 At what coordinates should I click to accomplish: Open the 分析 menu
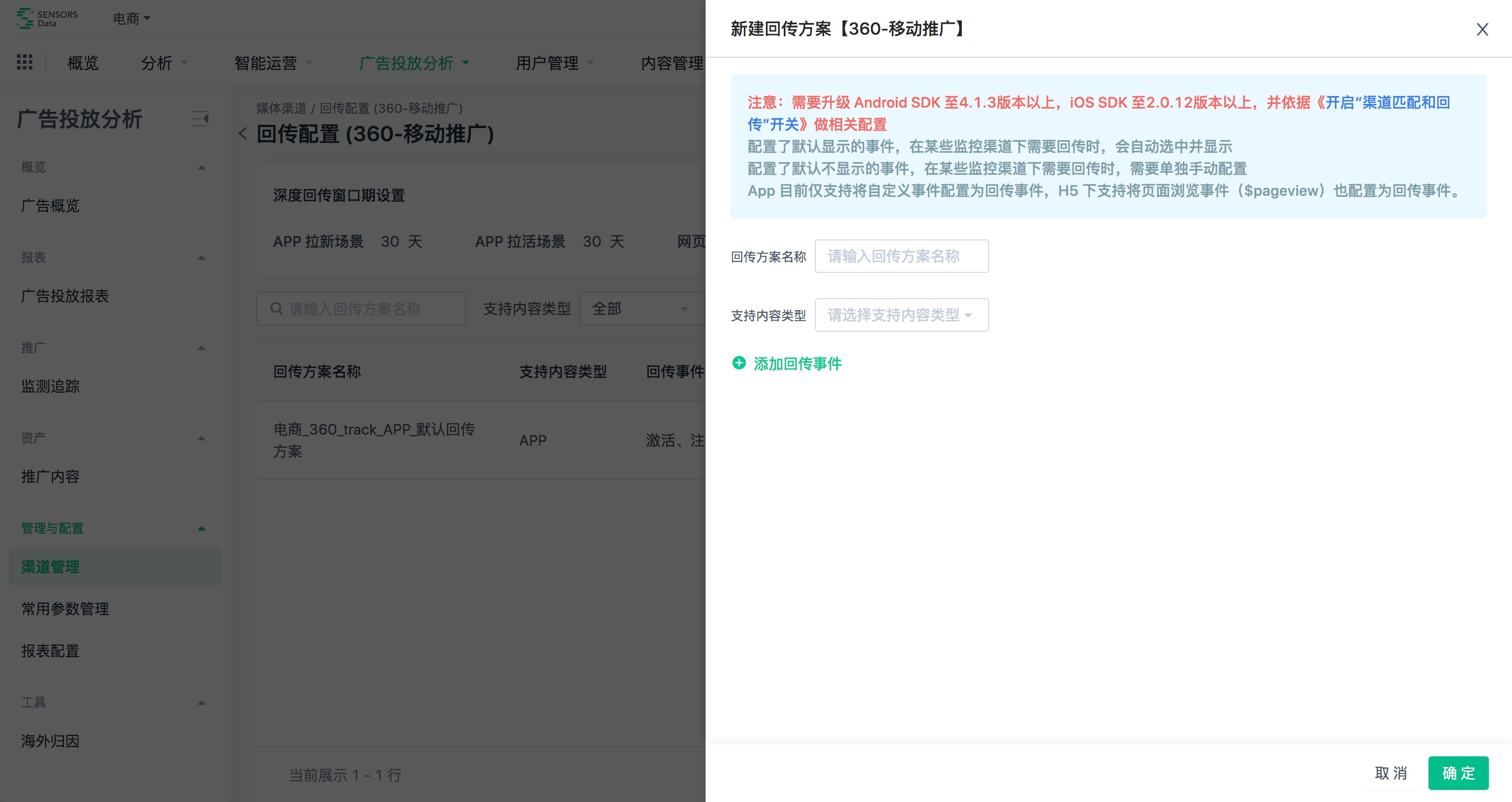pos(164,63)
